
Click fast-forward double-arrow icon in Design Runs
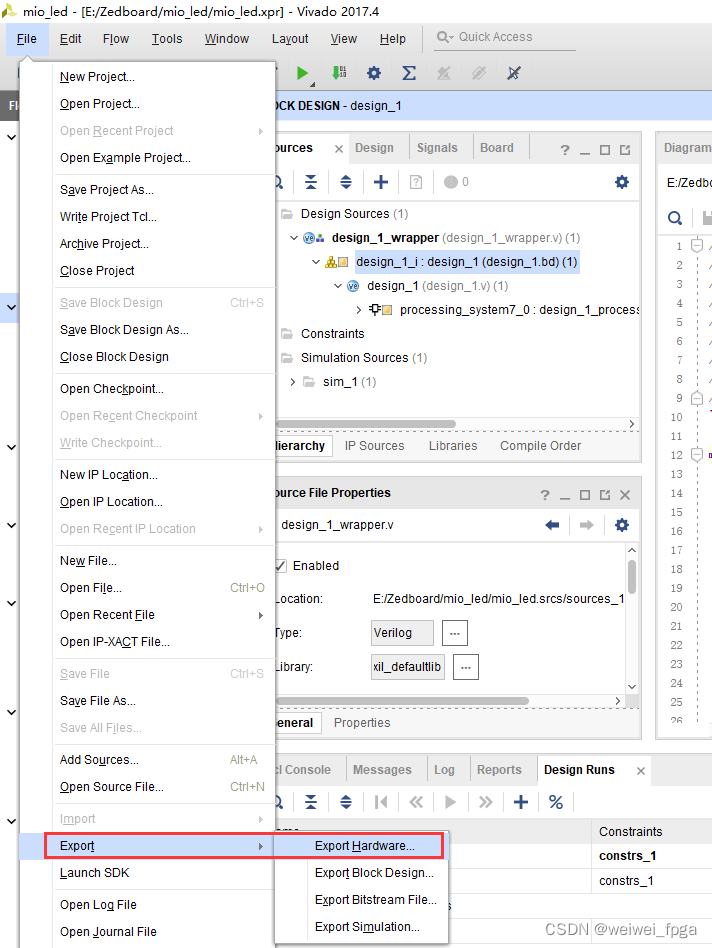[485, 802]
